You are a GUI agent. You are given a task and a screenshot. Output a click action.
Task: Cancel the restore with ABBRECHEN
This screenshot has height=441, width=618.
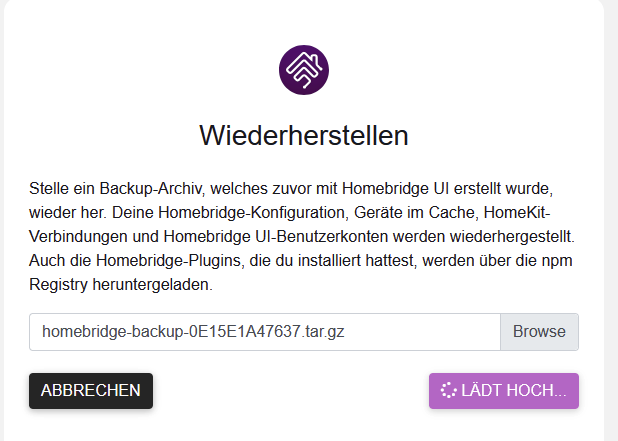click(91, 391)
